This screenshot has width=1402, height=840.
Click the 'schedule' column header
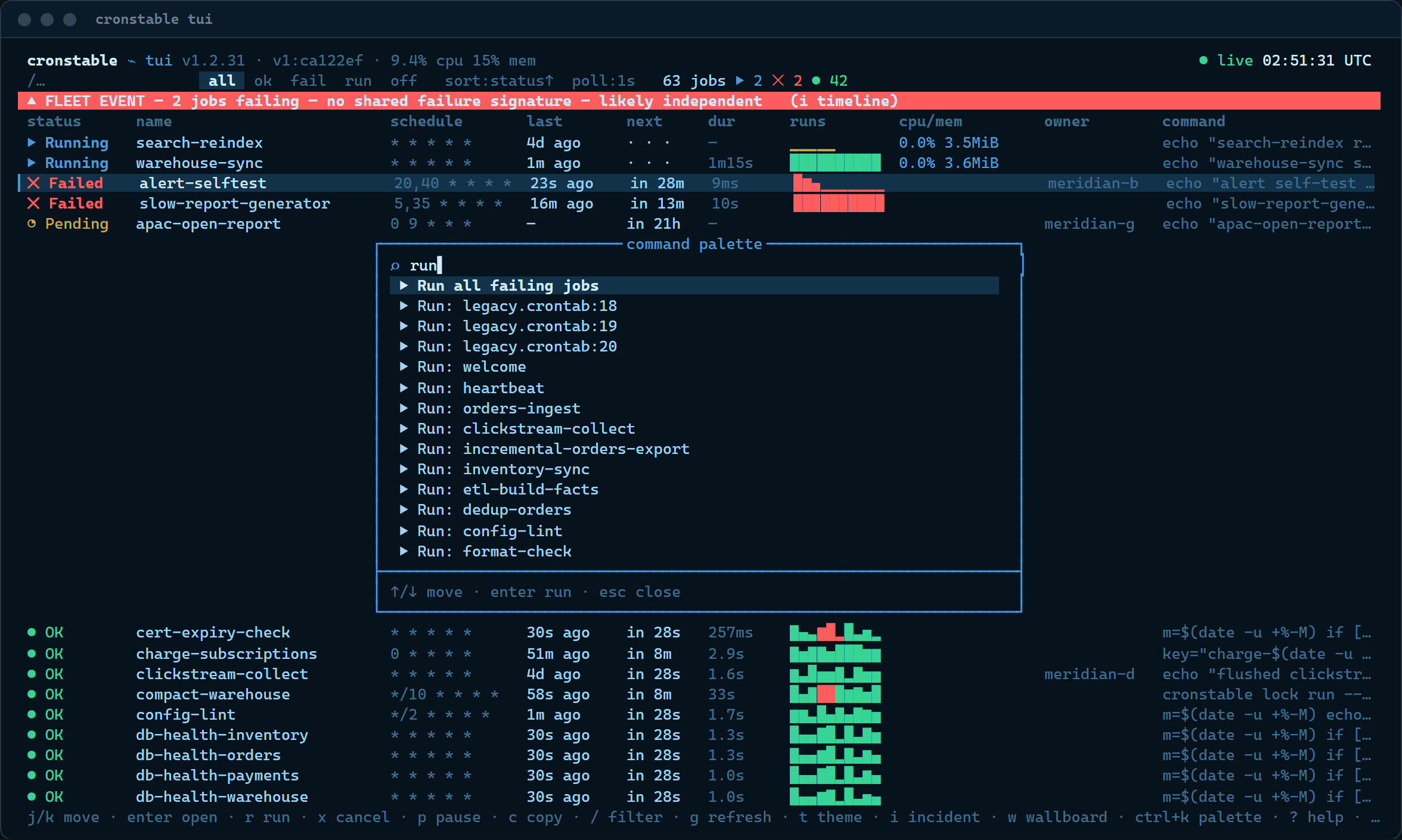point(426,122)
